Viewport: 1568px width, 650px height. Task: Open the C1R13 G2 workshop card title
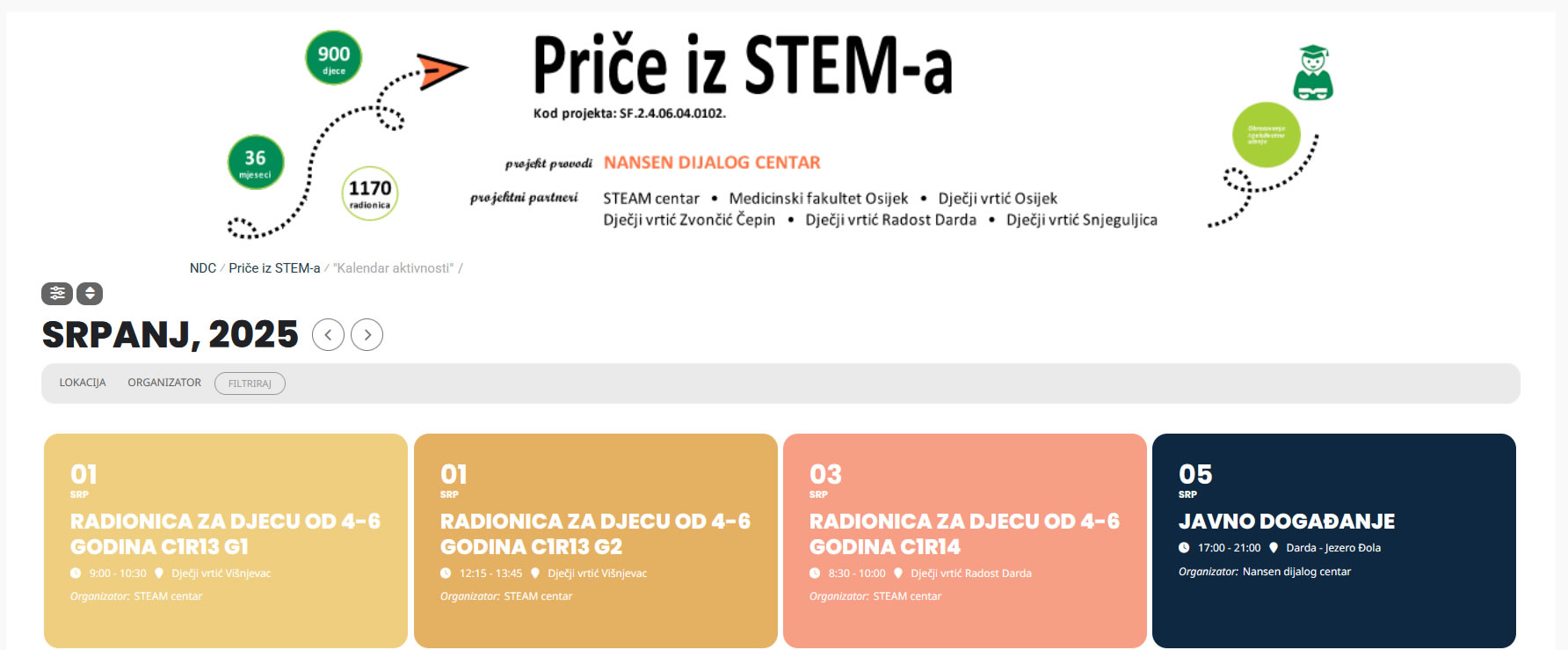point(595,534)
